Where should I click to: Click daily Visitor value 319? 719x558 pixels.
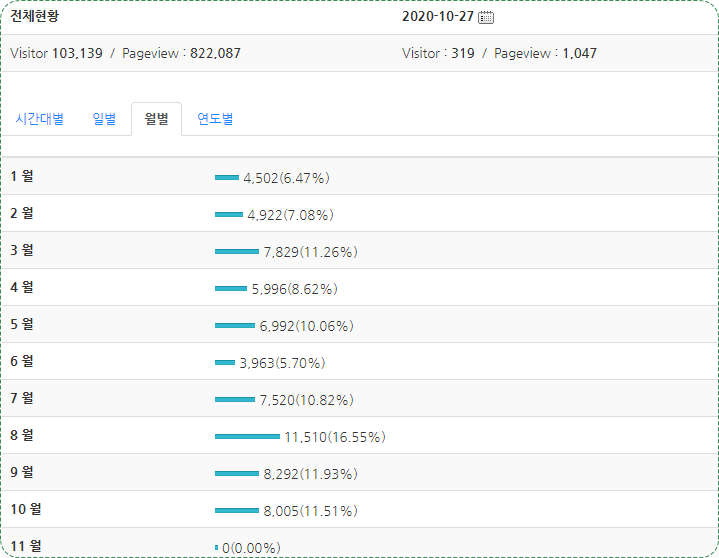463,53
